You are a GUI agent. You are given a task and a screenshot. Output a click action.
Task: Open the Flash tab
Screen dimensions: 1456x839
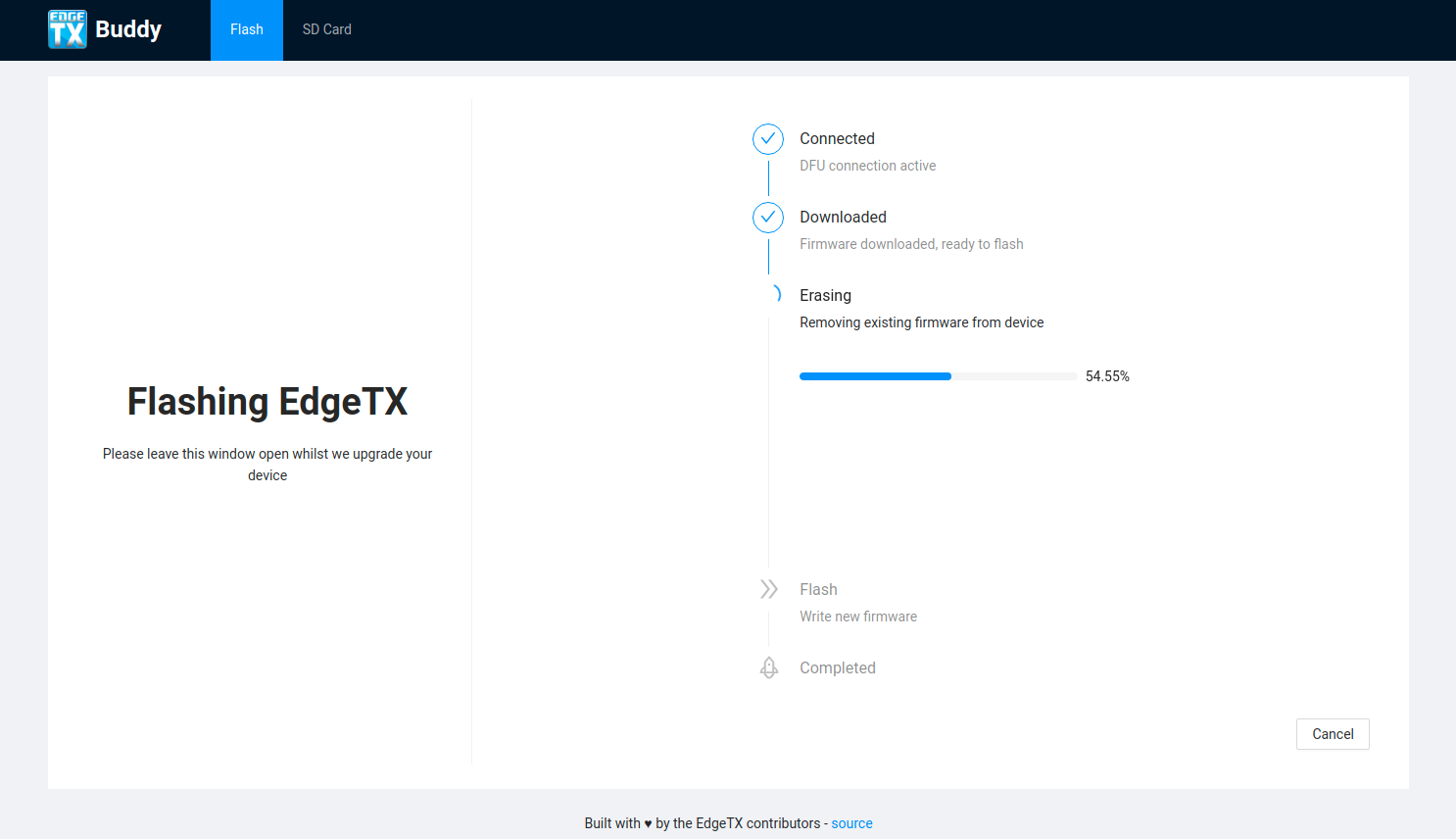[x=247, y=29]
